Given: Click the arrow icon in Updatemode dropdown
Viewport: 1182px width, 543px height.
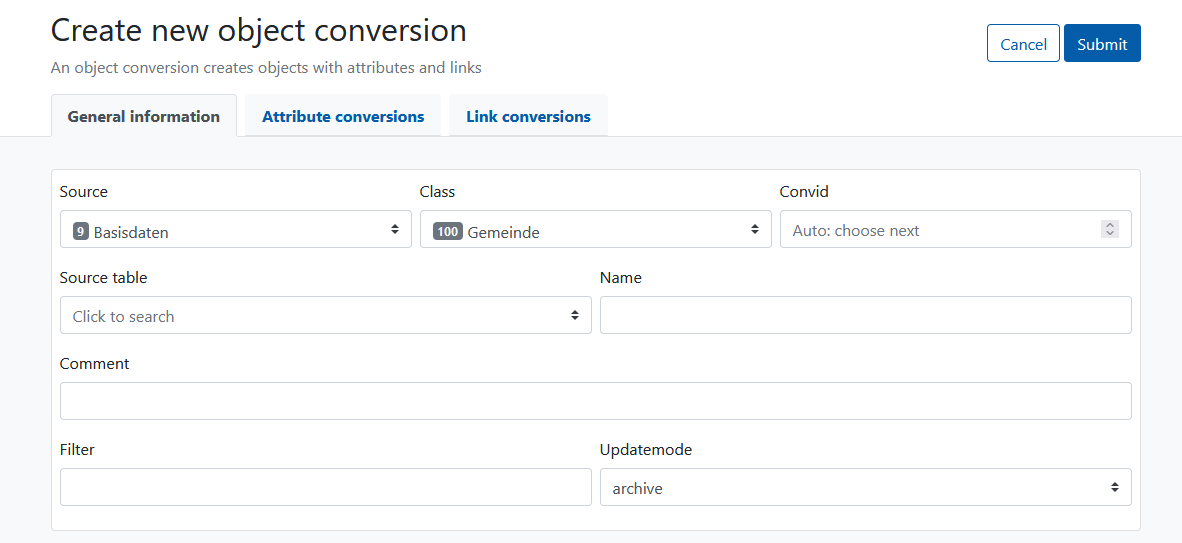Looking at the screenshot, I should [x=1115, y=487].
